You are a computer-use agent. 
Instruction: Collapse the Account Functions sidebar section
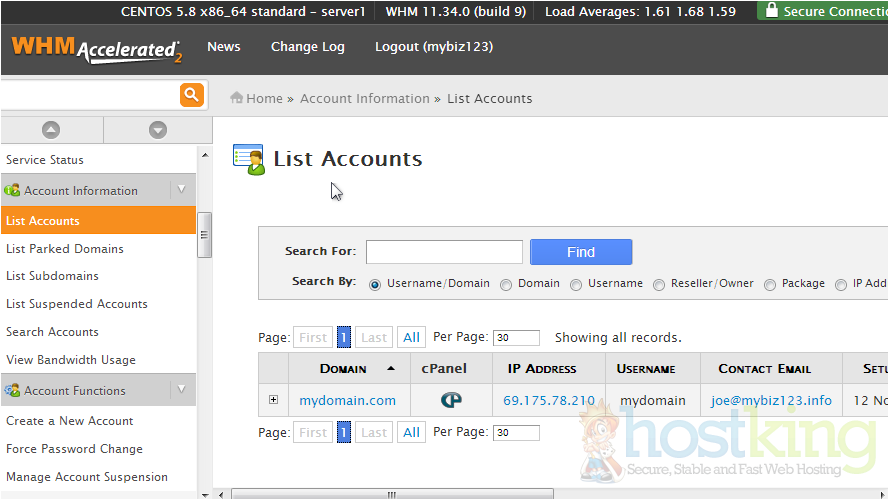point(181,390)
